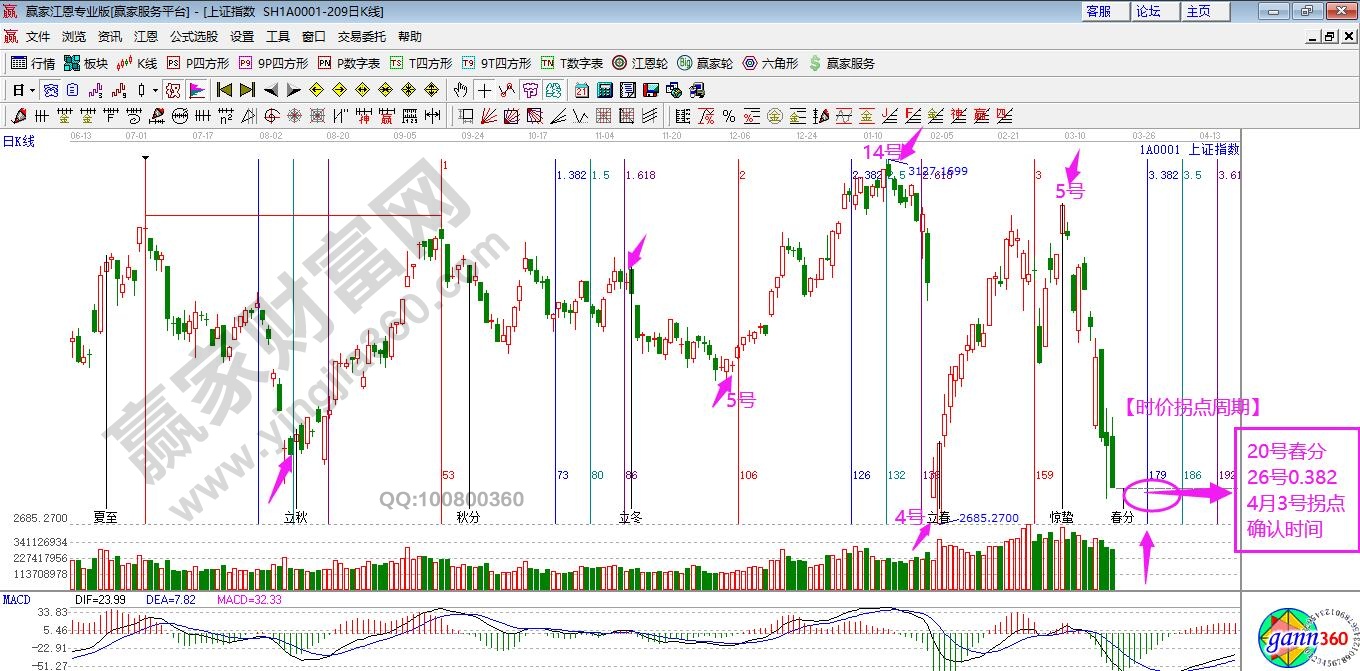Toggle the pink flag chart button

[x=196, y=90]
